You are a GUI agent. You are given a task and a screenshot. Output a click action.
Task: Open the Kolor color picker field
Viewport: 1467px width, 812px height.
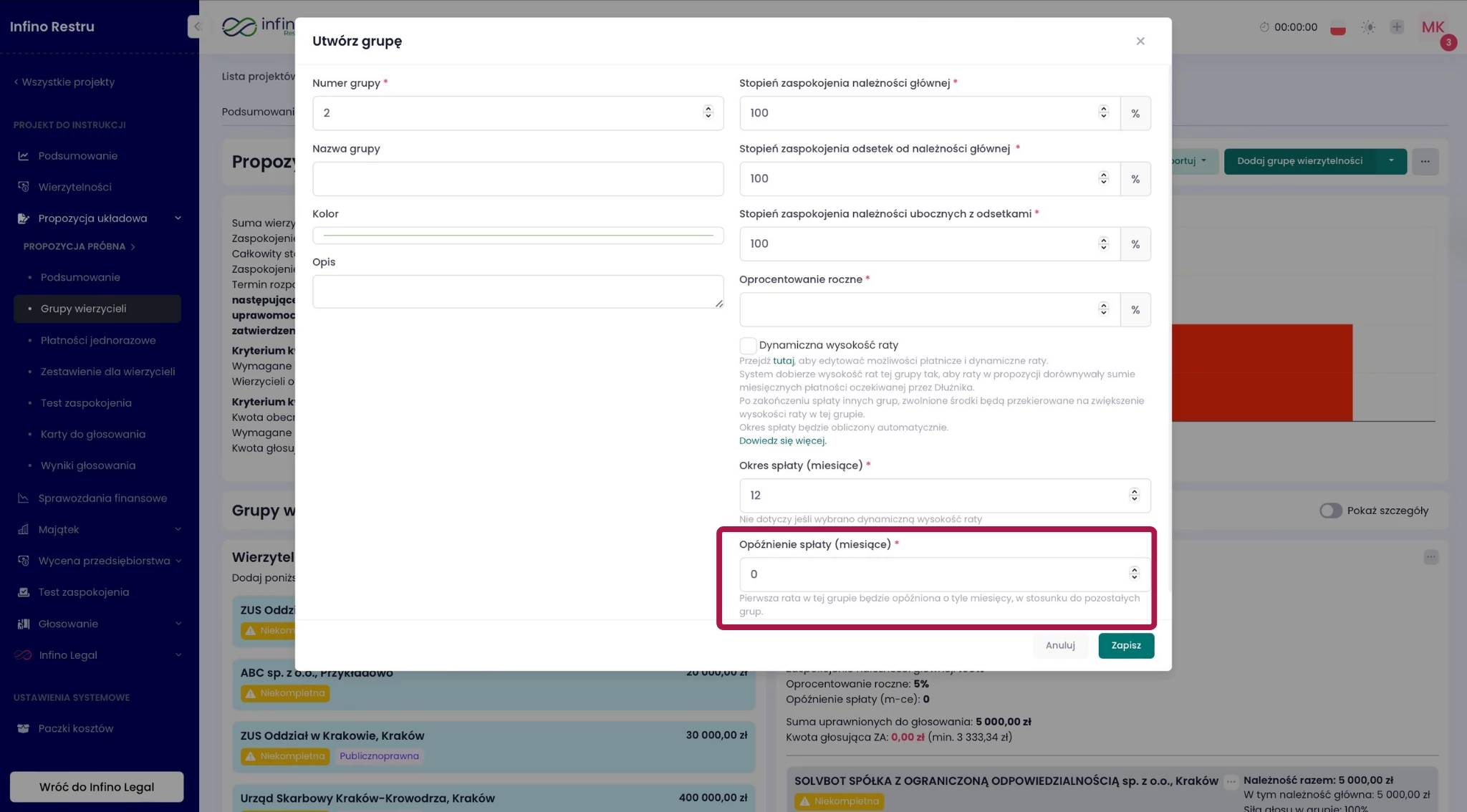(x=517, y=236)
